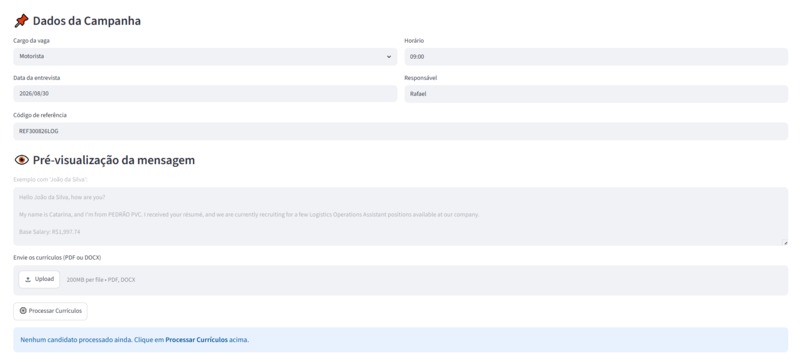Click the Horário label
Image resolution: width=806 pixels, height=362 pixels.
click(414, 41)
